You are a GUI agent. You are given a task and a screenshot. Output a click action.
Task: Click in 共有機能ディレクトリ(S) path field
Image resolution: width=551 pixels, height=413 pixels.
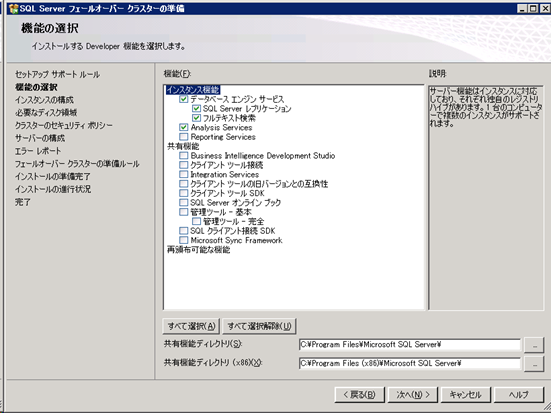tap(410, 345)
